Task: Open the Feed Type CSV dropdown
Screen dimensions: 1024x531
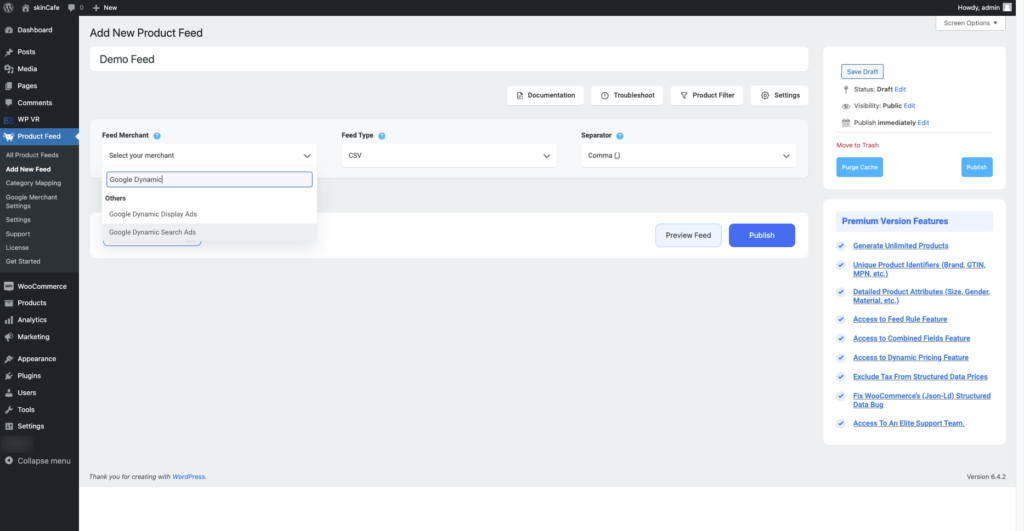Action: [x=449, y=155]
